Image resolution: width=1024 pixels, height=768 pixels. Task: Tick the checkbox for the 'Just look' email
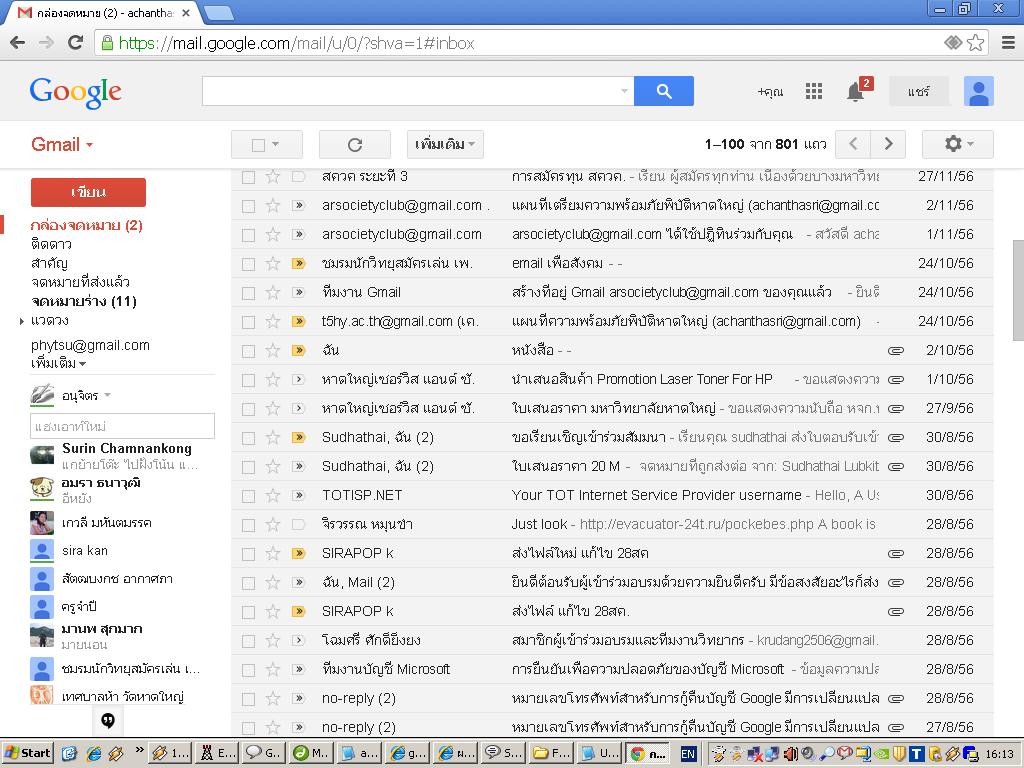[x=248, y=525]
